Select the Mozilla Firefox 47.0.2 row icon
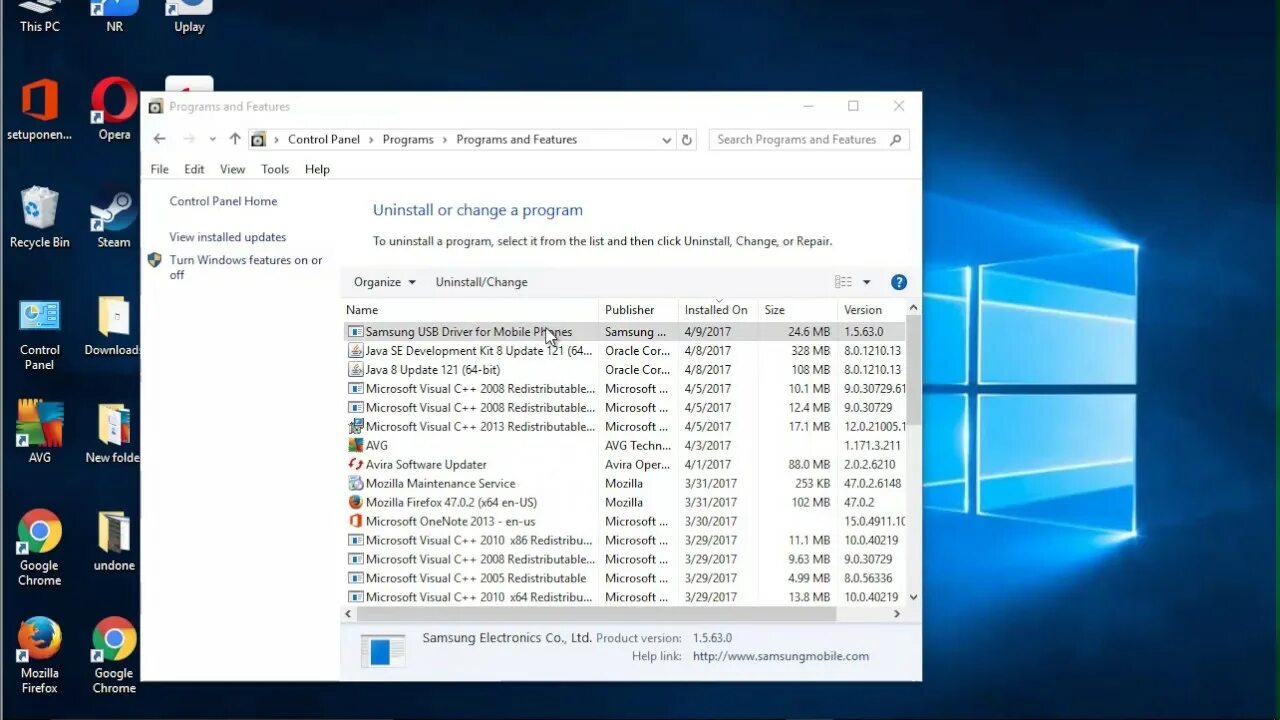 355,502
